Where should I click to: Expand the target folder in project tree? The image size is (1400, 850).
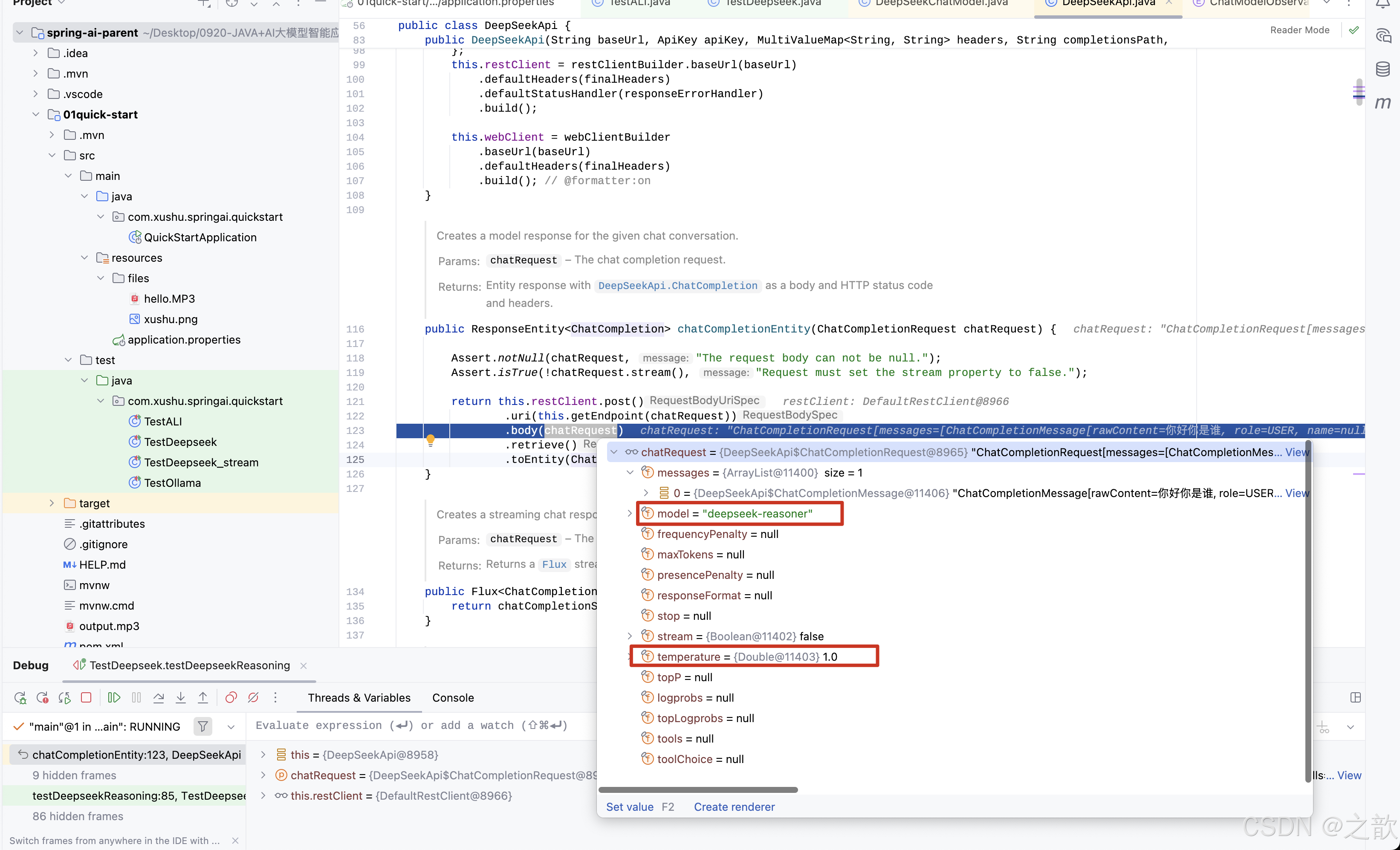point(52,503)
